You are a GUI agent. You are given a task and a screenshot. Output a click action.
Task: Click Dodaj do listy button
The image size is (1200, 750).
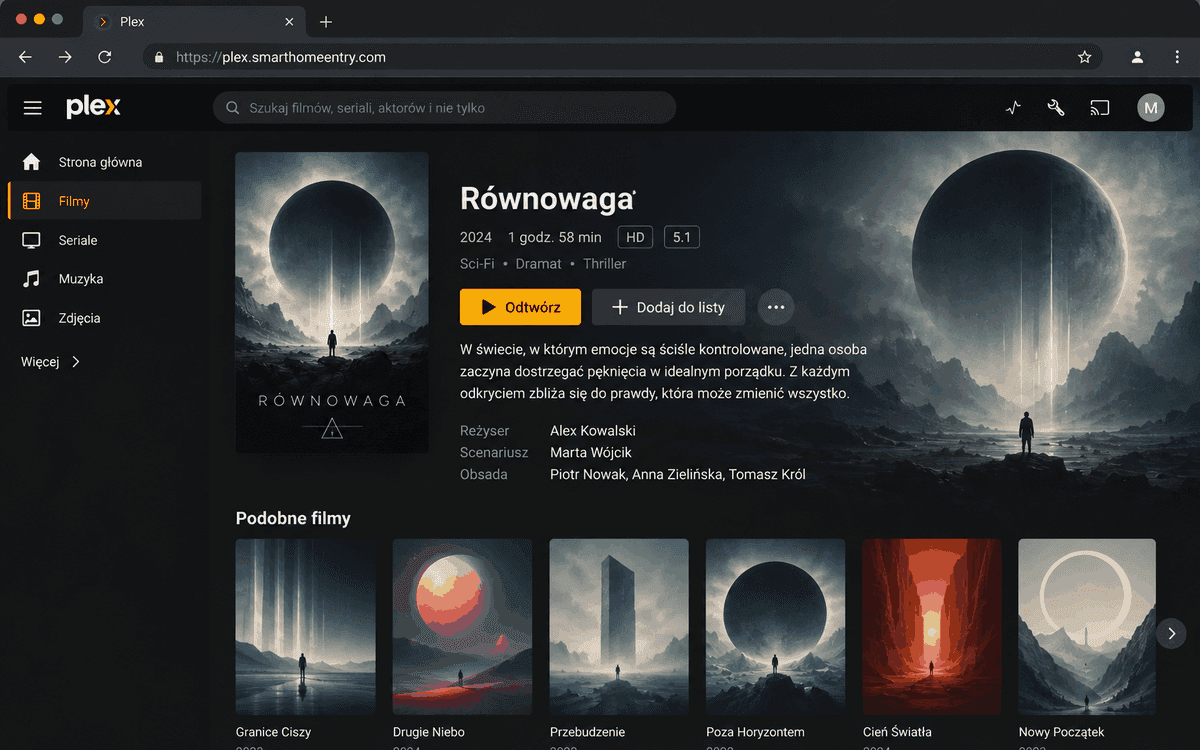[x=668, y=307]
